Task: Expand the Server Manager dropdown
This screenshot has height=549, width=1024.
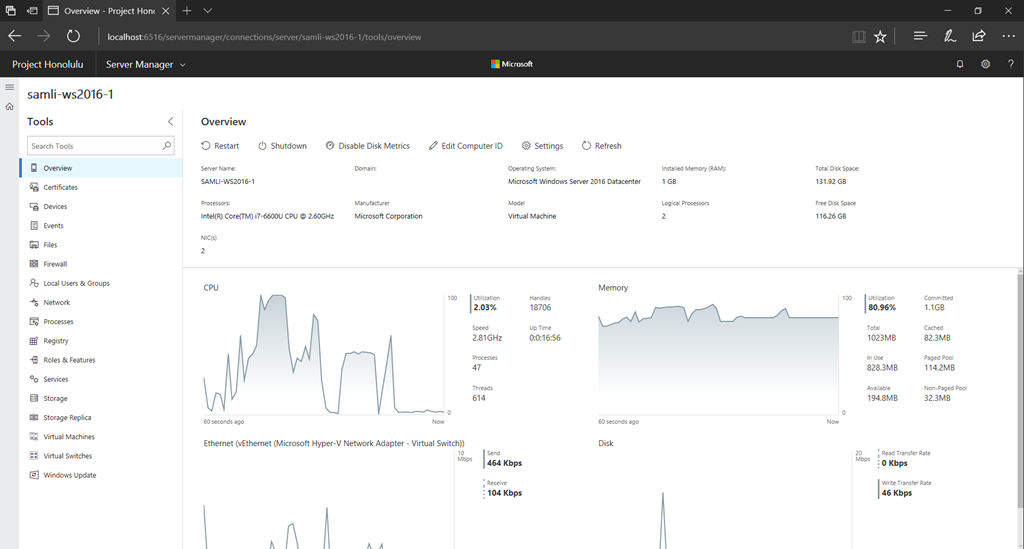Action: (146, 64)
